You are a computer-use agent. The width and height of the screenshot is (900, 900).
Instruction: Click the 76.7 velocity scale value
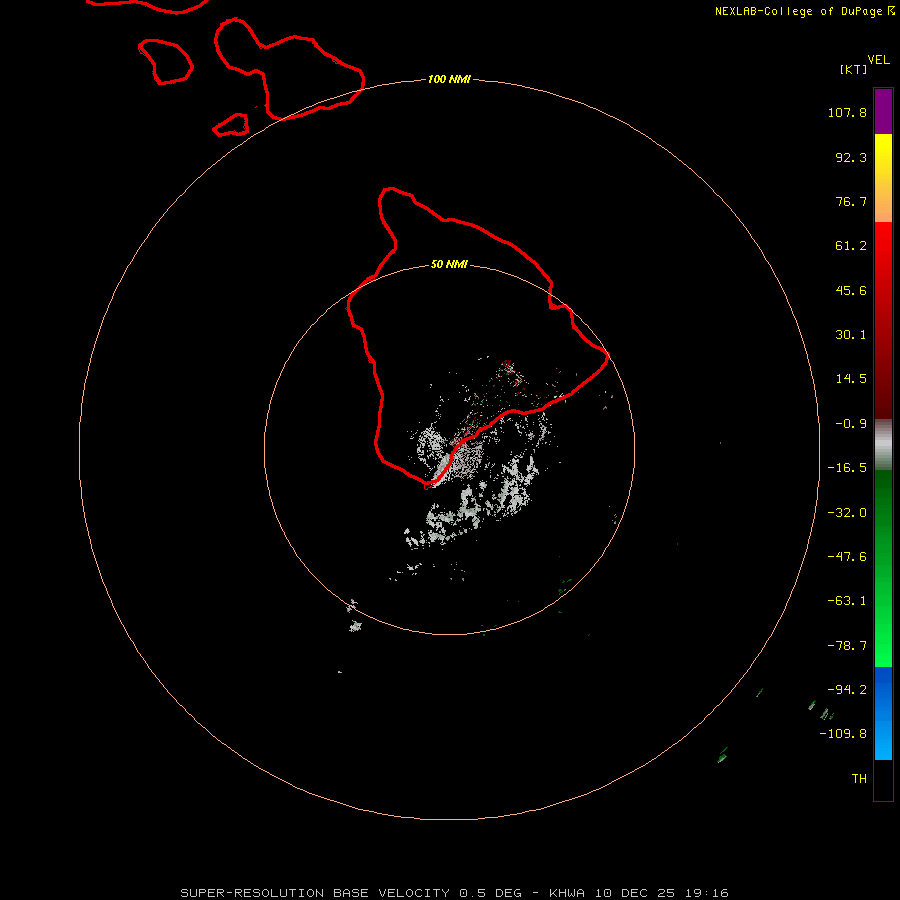point(851,201)
